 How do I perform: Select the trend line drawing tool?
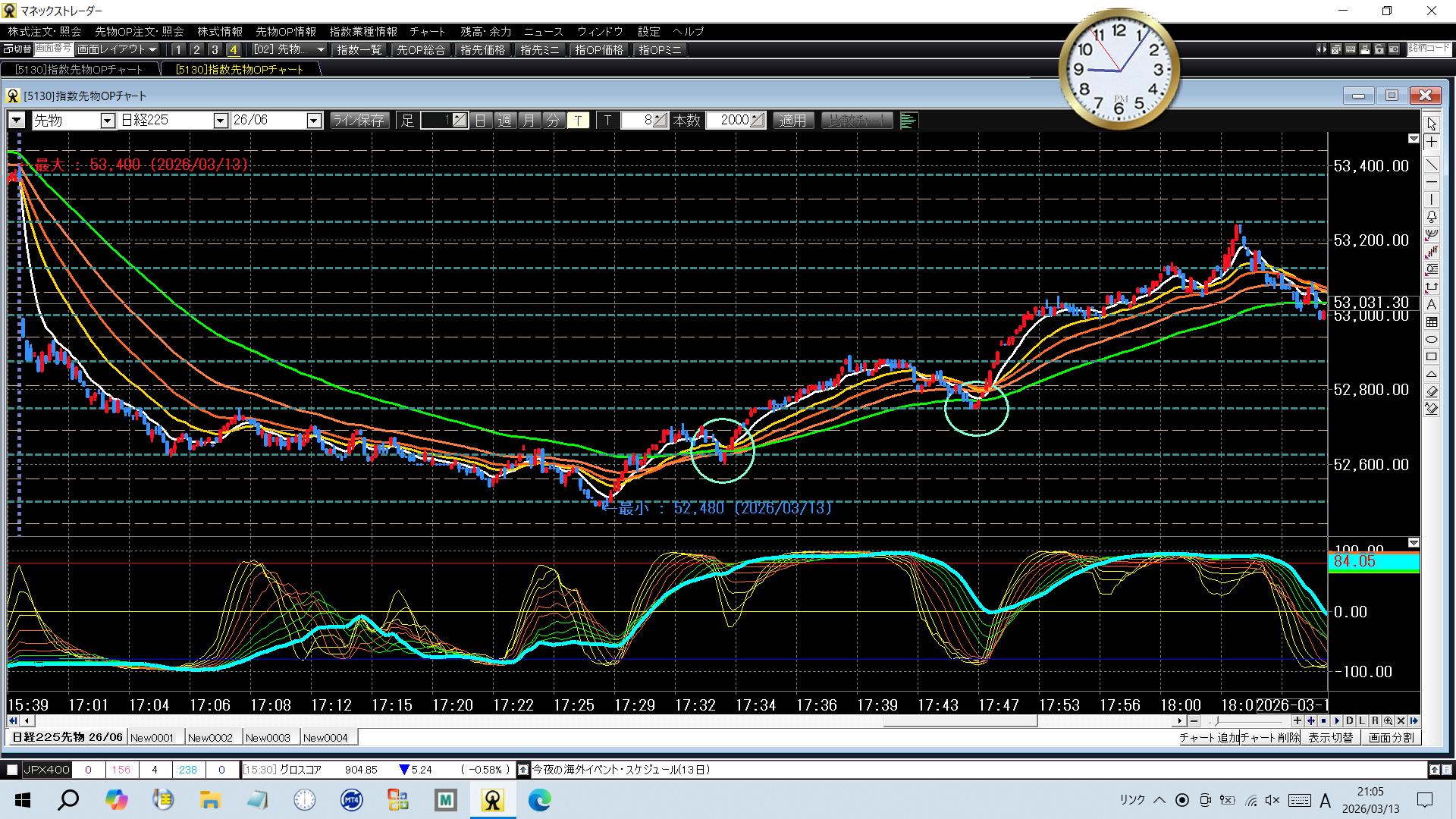point(1431,165)
